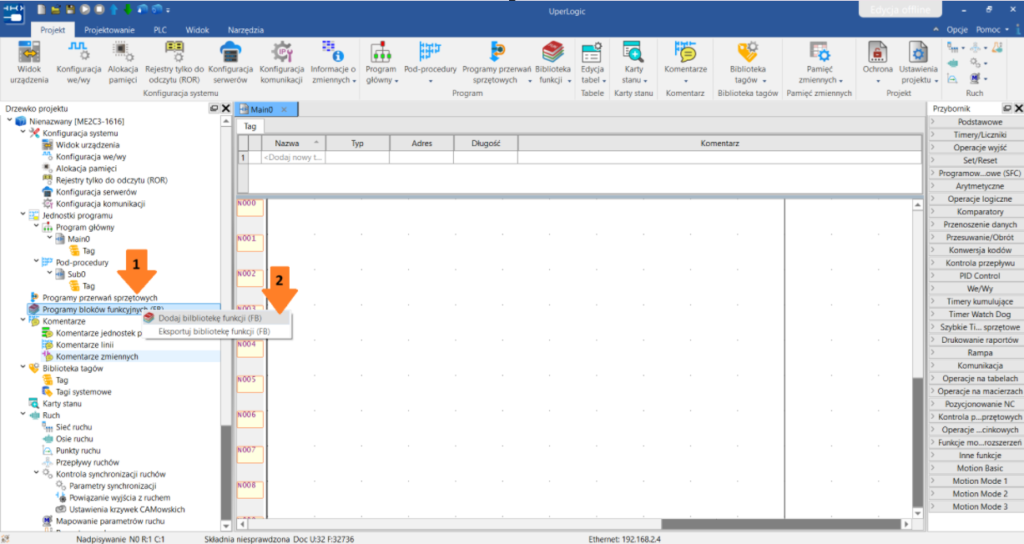
Task: Collapse Kontrola synchronizacji ruchów tree node
Action: point(37,473)
